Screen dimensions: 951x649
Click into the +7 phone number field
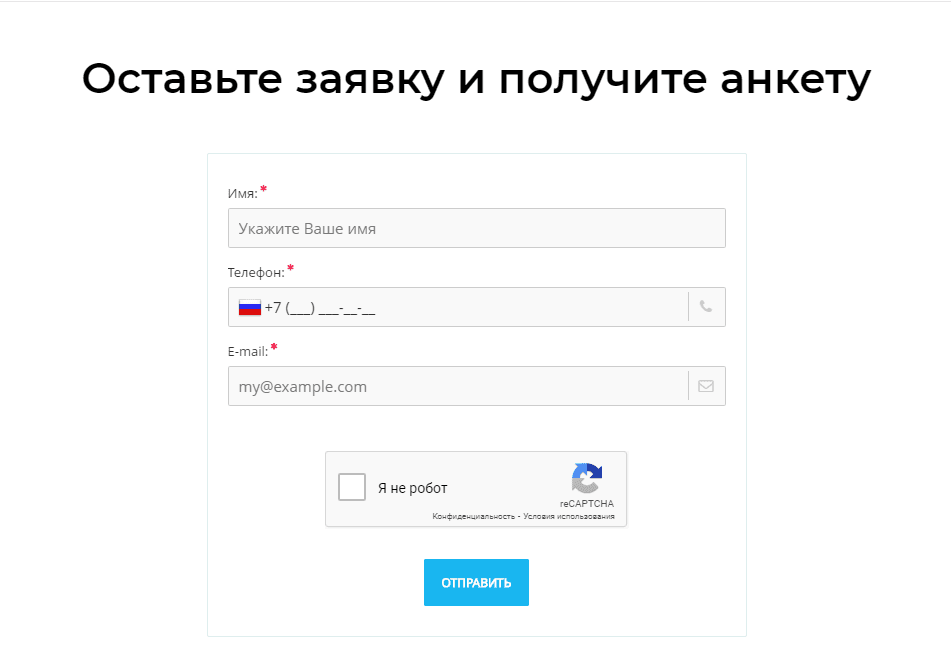pos(470,307)
